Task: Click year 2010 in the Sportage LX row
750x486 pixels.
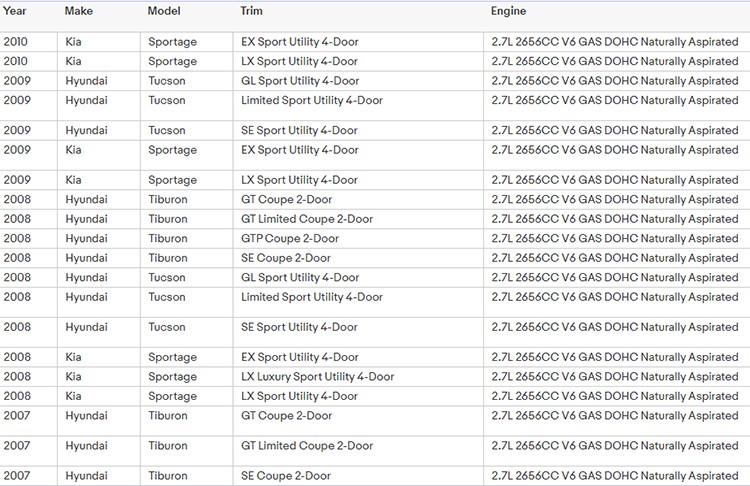Action: (x=15, y=61)
